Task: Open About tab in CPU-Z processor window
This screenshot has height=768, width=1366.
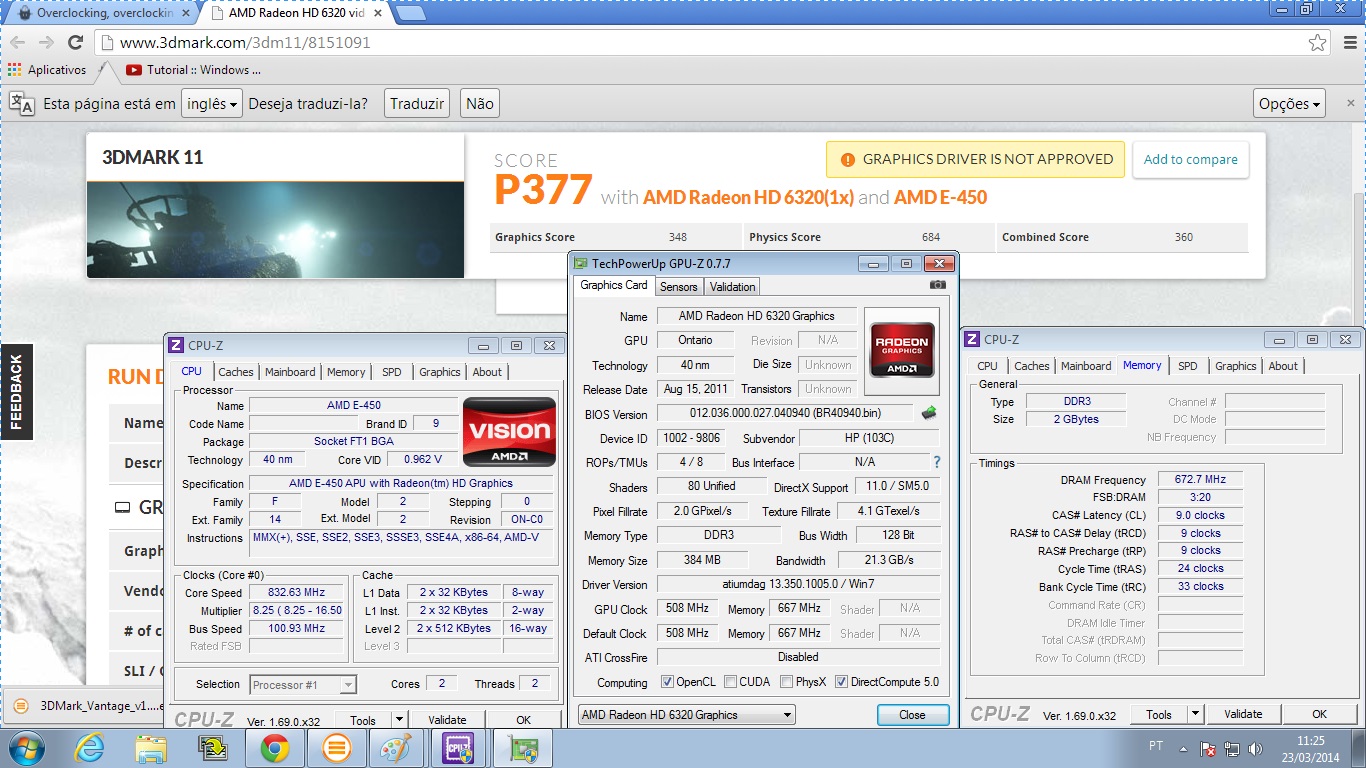Action: pos(487,372)
